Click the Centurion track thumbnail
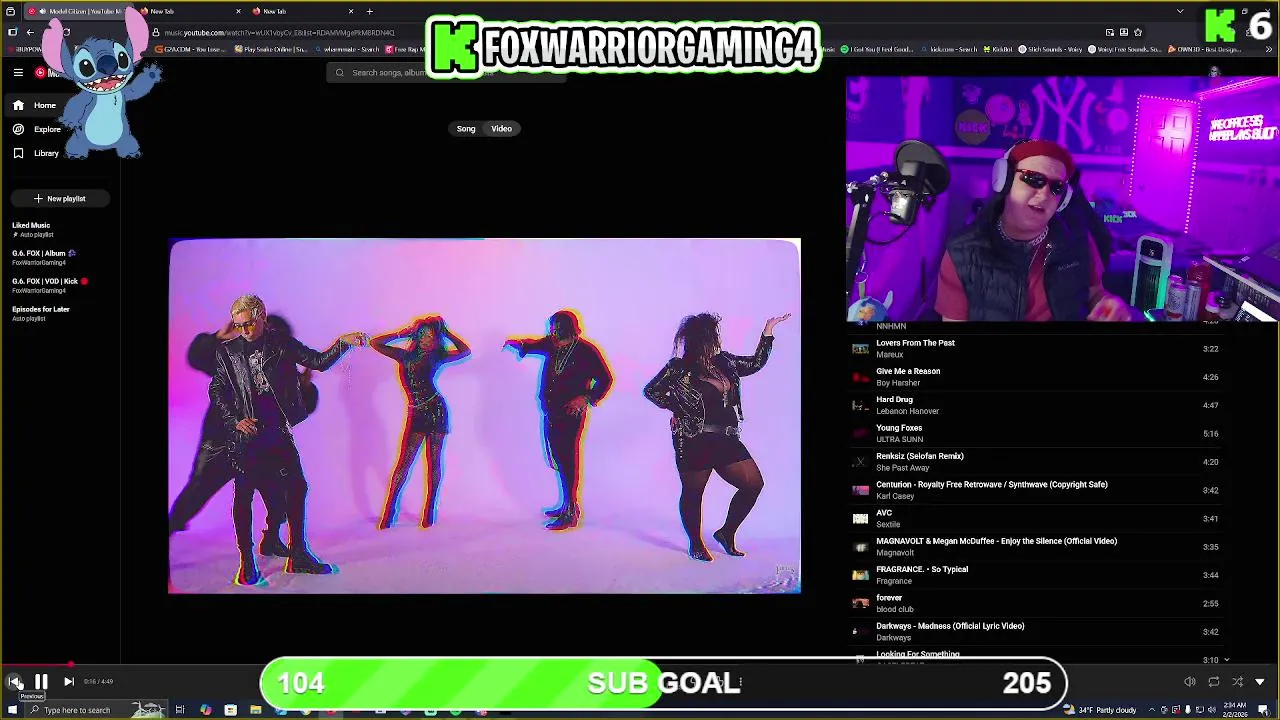1280x720 pixels. point(860,490)
